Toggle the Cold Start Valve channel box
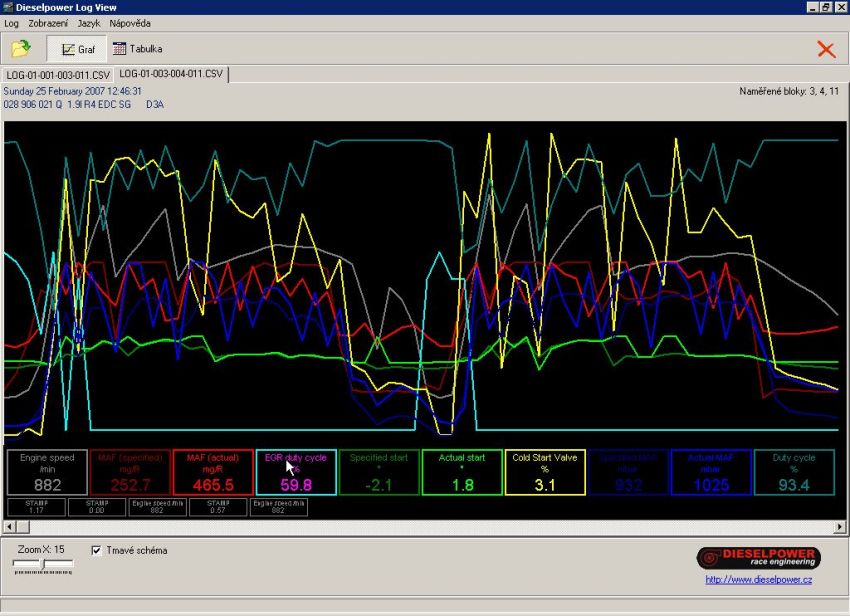Image resolution: width=850 pixels, height=616 pixels. [x=545, y=472]
